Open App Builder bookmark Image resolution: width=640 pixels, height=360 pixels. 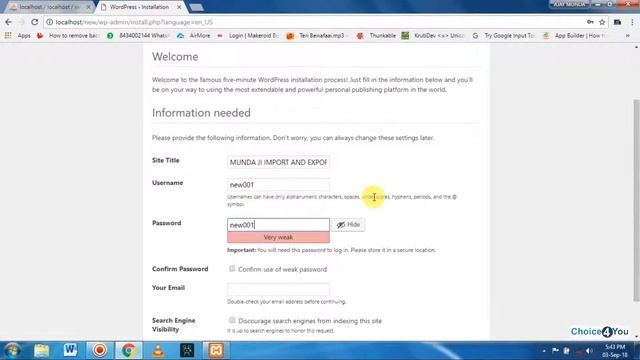[573, 36]
